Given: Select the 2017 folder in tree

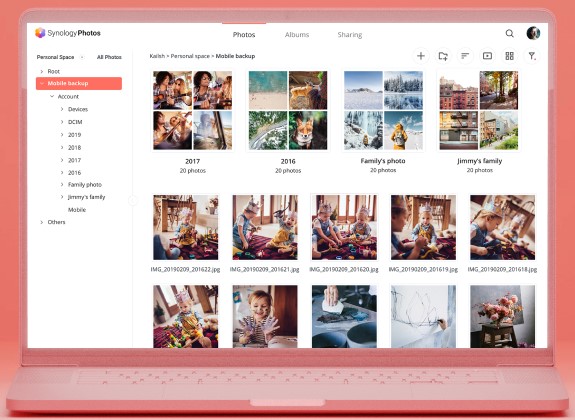Looking at the screenshot, I should tap(74, 160).
